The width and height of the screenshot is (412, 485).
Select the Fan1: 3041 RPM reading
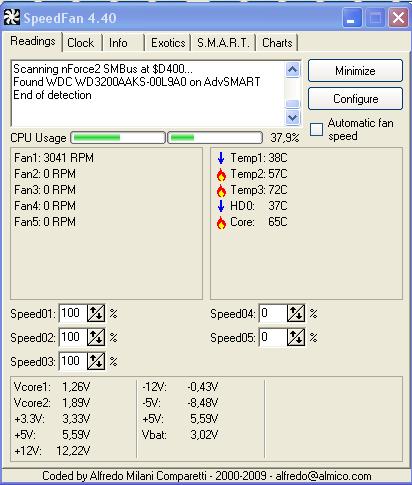click(54, 158)
